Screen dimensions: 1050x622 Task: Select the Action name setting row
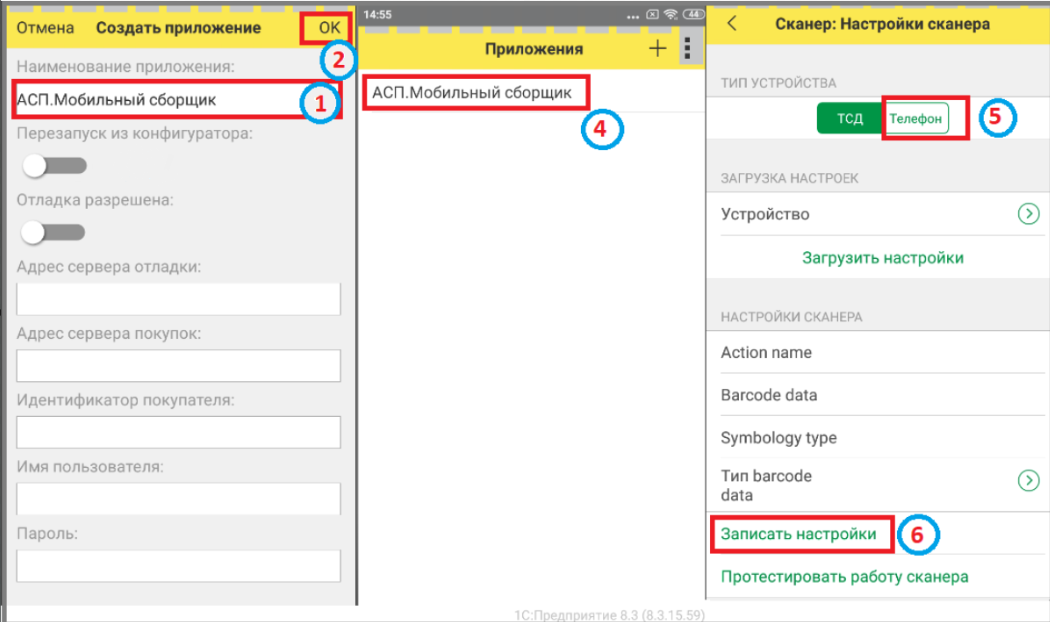click(x=879, y=352)
